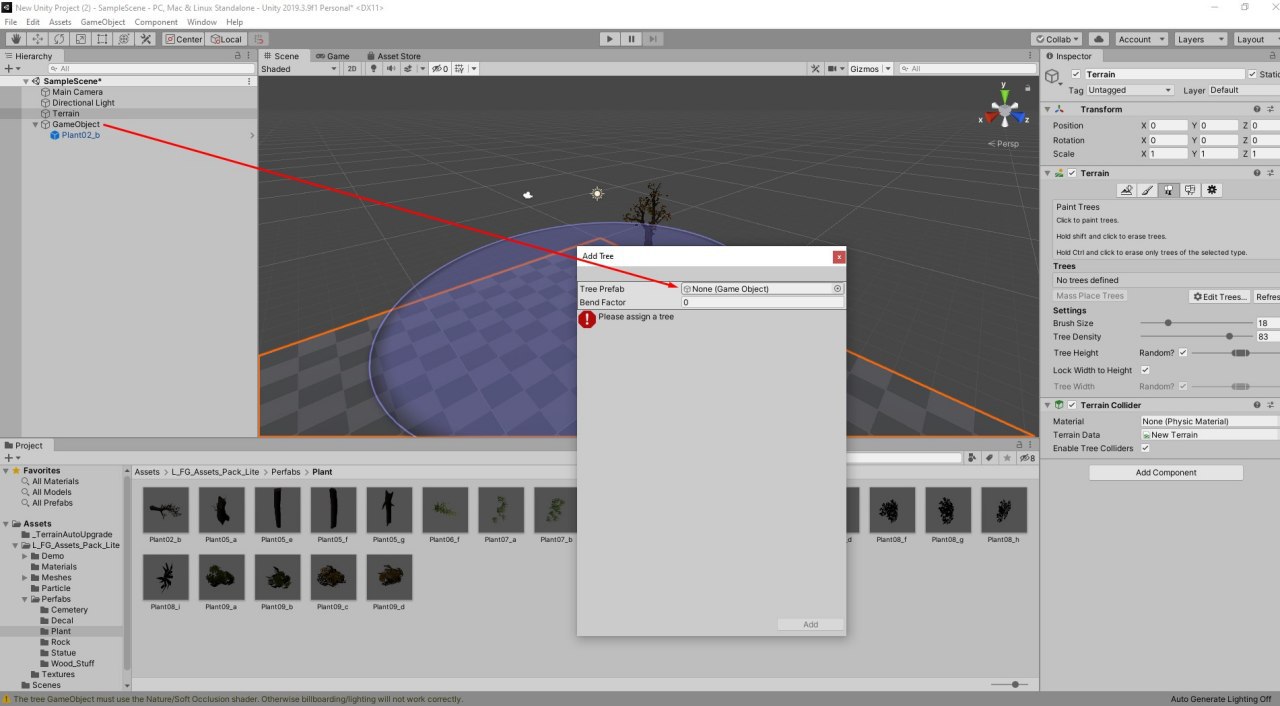
Task: Select the Paint Terrain brush tool
Action: pyautogui.click(x=1148, y=190)
